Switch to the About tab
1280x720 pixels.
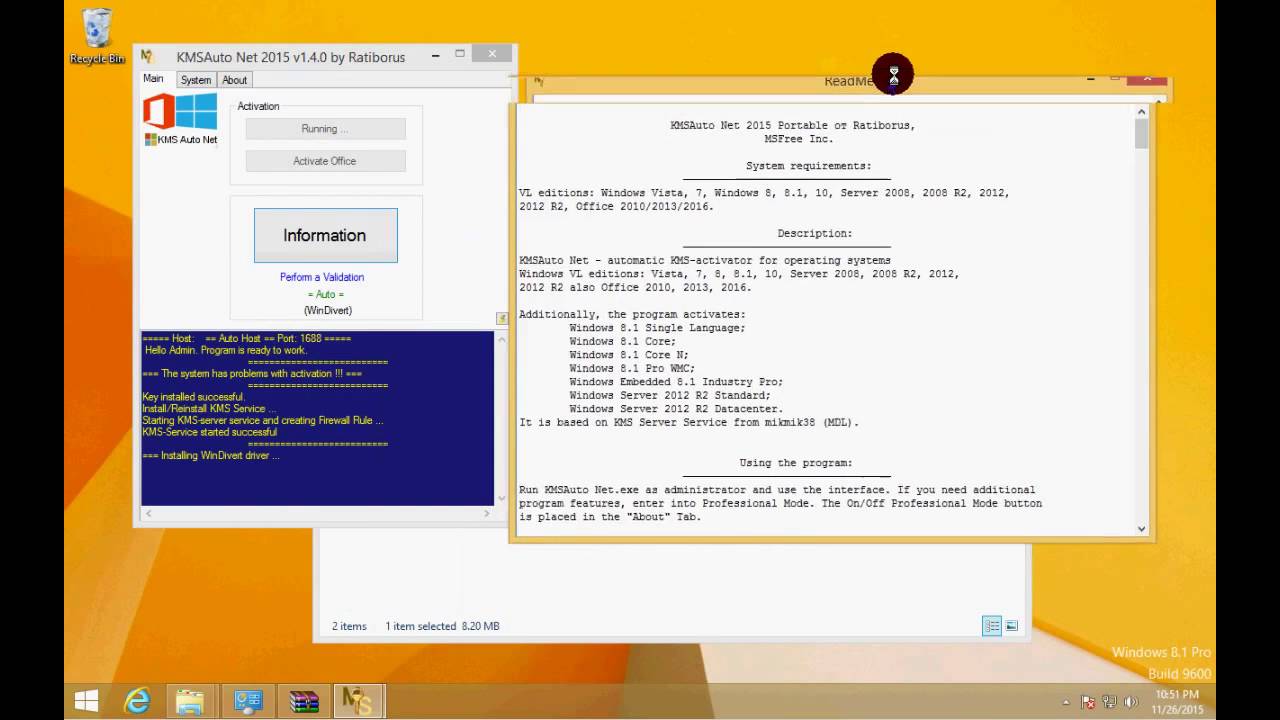(235, 80)
